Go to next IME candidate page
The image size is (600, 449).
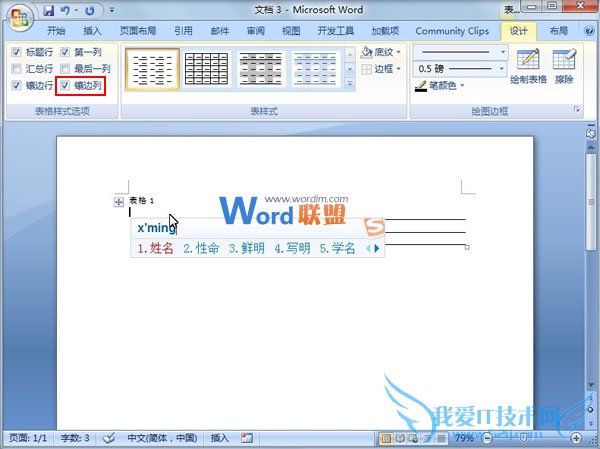pos(377,248)
